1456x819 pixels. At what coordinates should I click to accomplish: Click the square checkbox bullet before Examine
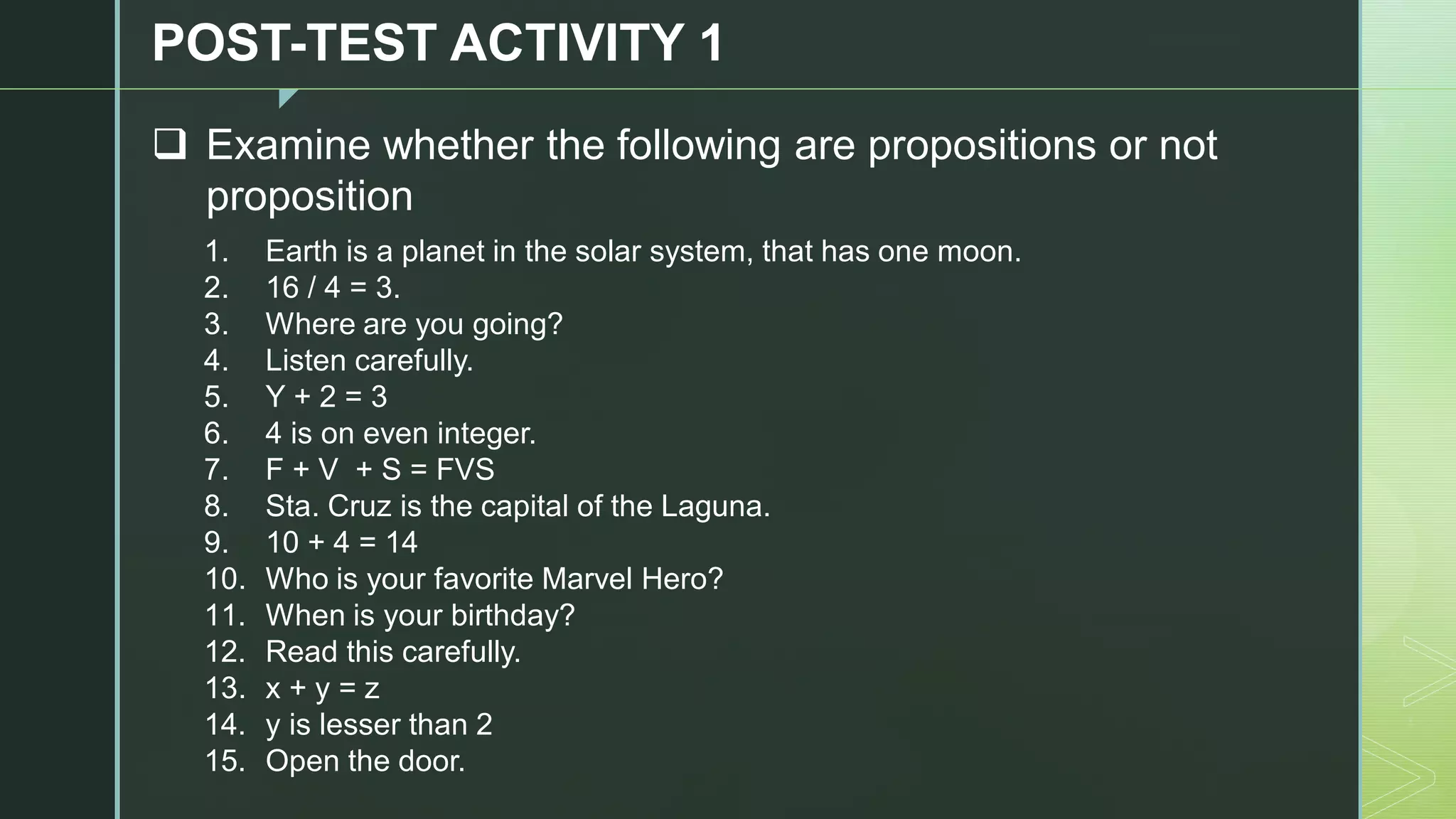pos(170,144)
